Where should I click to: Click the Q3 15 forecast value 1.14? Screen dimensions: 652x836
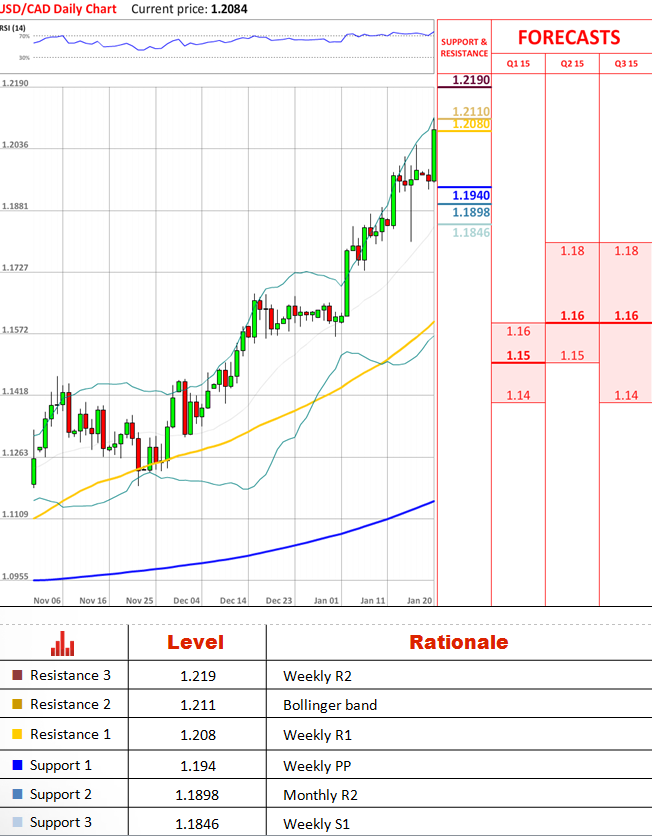(626, 395)
